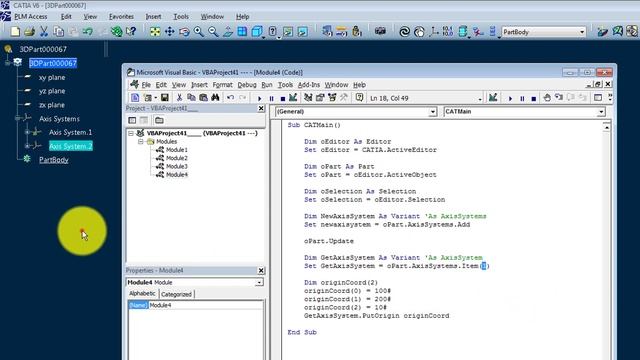Click the Reset stop button in VBA toolbar

tap(282, 98)
